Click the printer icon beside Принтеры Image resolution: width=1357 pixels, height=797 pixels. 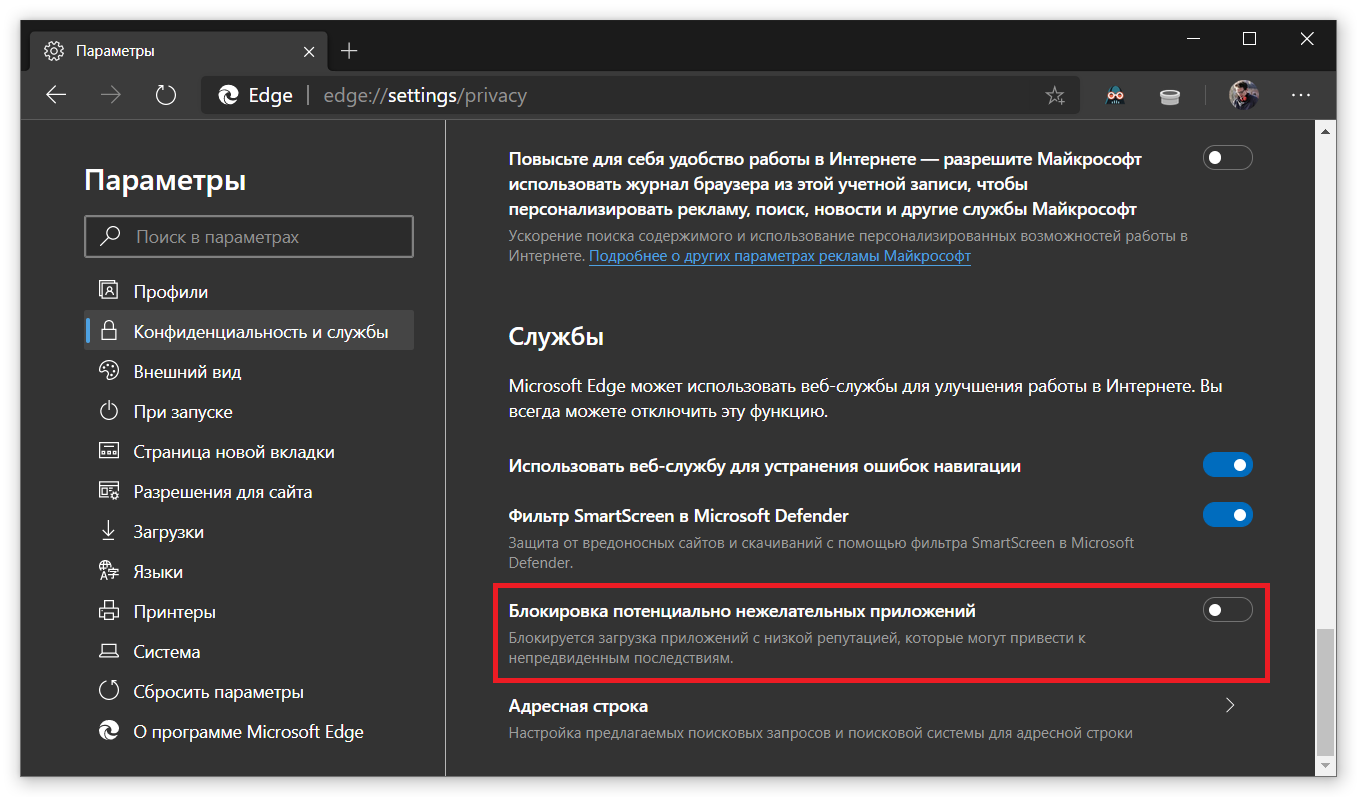point(109,611)
